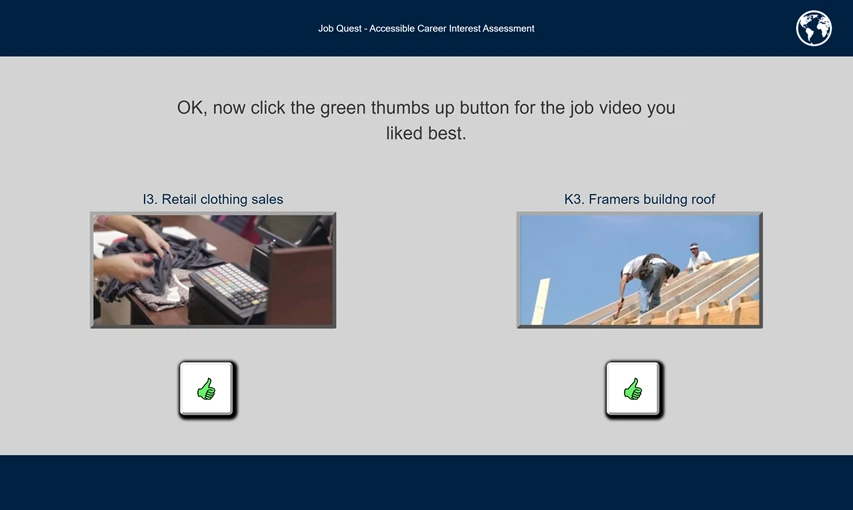Image resolution: width=853 pixels, height=510 pixels.
Task: Click thumbs up for Framers building roof
Action: [x=634, y=389]
